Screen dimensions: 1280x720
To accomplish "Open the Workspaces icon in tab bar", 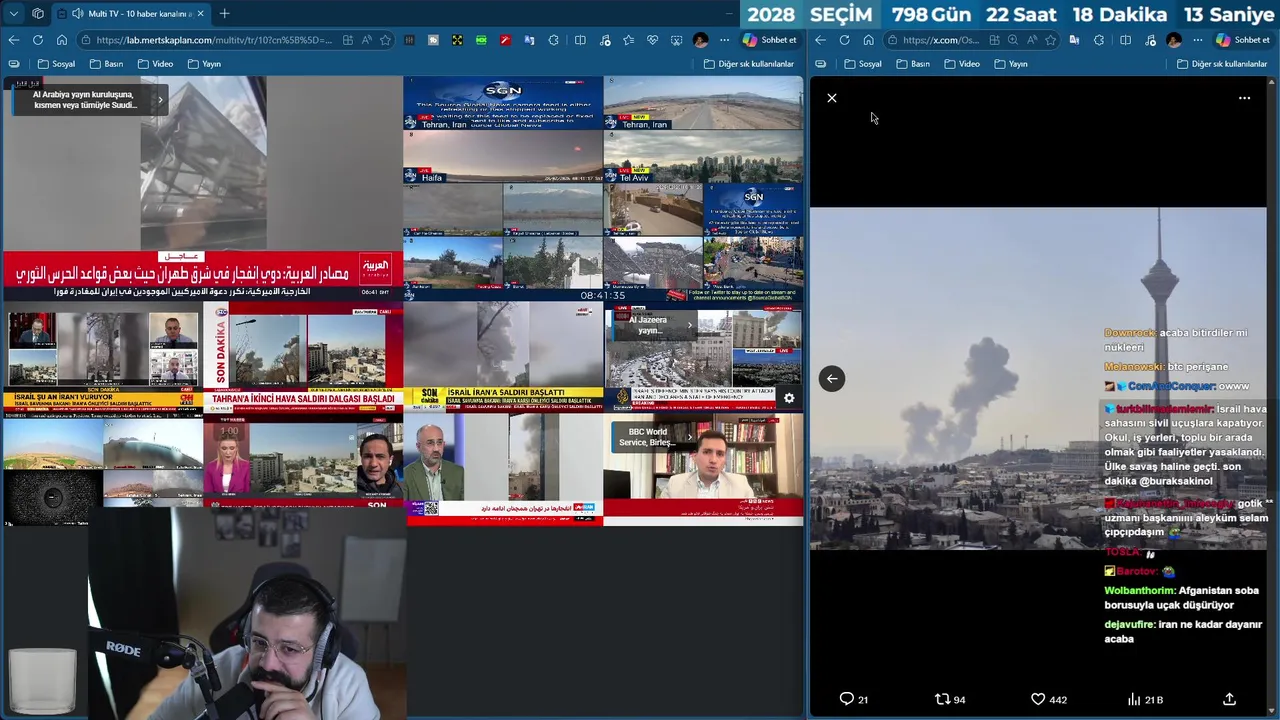I will click(38, 14).
